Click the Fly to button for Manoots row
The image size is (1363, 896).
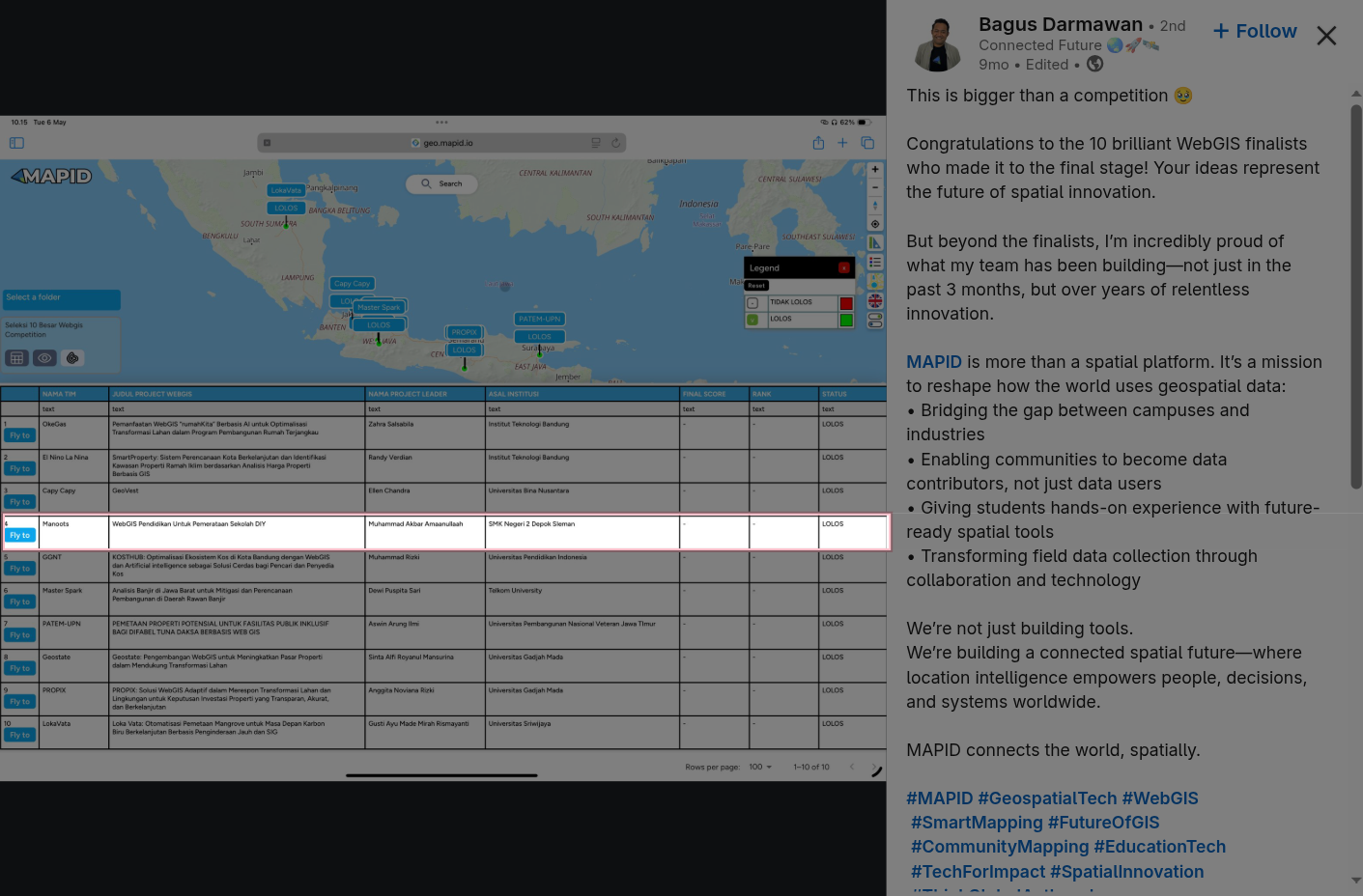20,535
